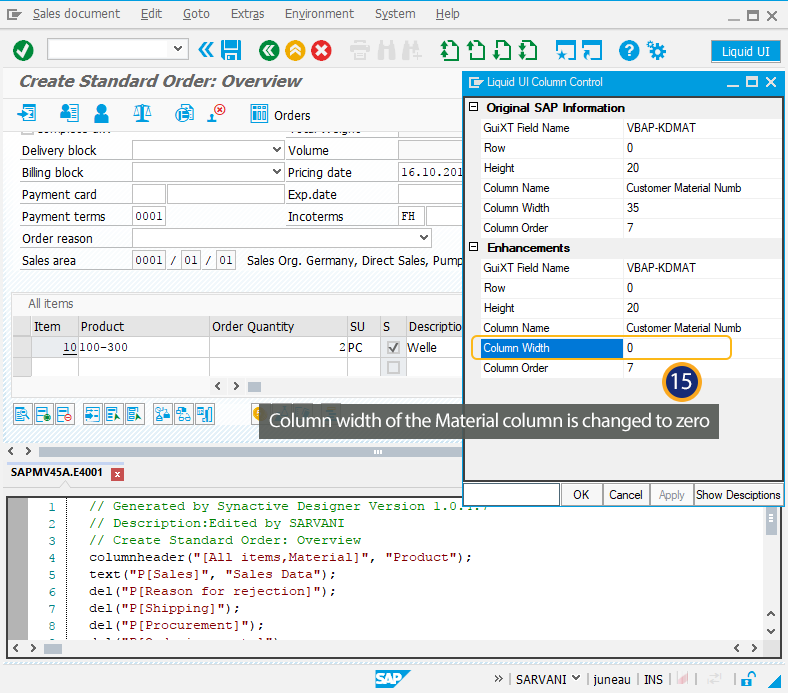Click the Print icon in the toolbar

(359, 50)
